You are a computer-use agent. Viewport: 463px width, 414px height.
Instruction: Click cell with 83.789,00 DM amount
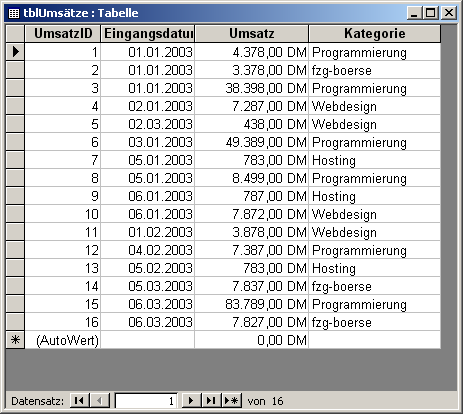click(x=252, y=304)
